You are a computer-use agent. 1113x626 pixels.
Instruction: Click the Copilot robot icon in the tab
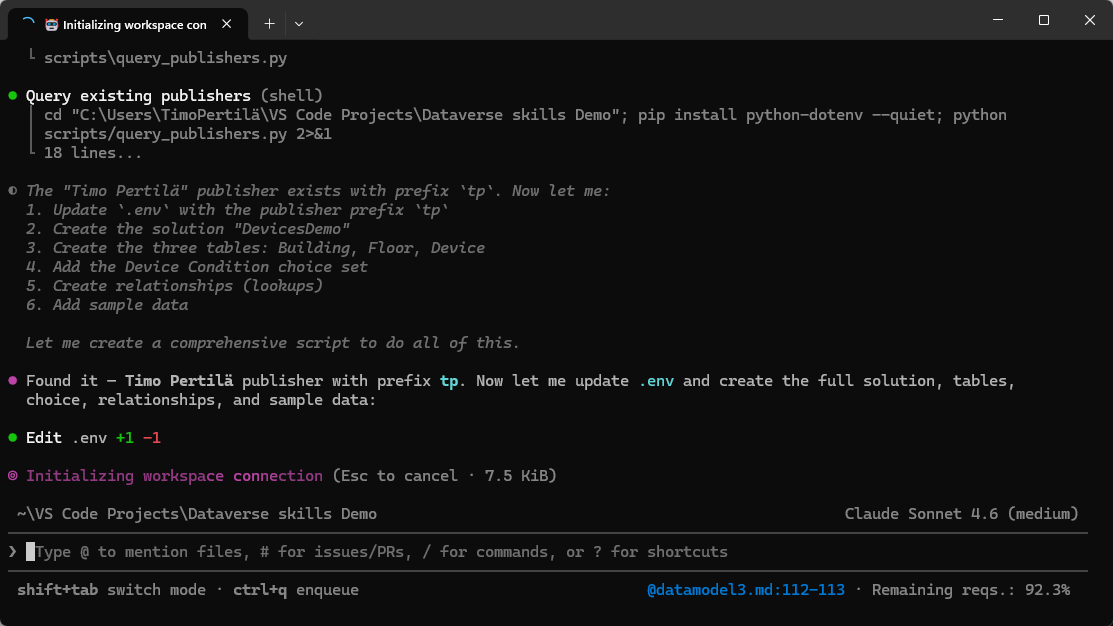pos(52,24)
